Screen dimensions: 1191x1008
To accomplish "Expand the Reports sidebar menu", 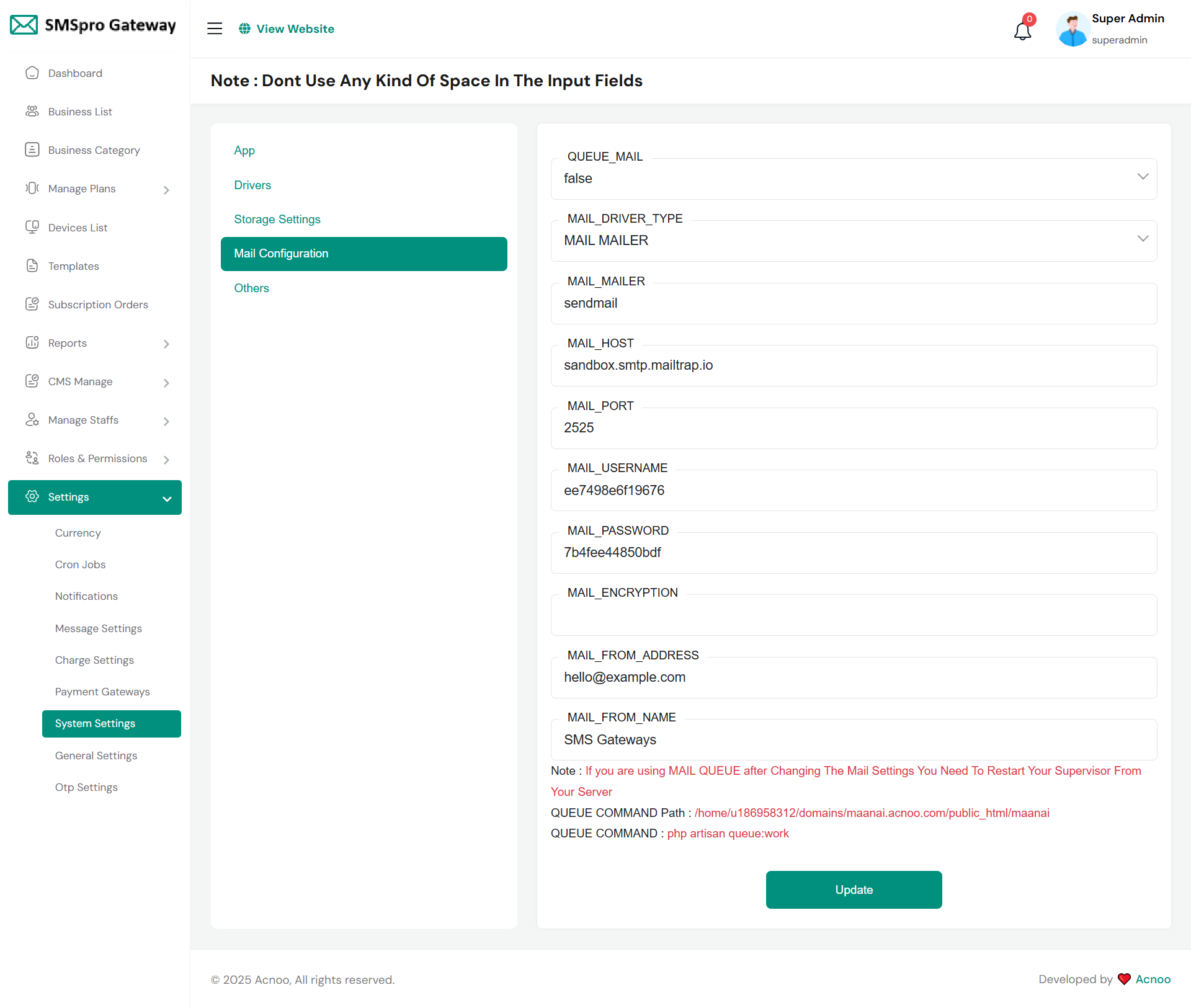I will 166,344.
